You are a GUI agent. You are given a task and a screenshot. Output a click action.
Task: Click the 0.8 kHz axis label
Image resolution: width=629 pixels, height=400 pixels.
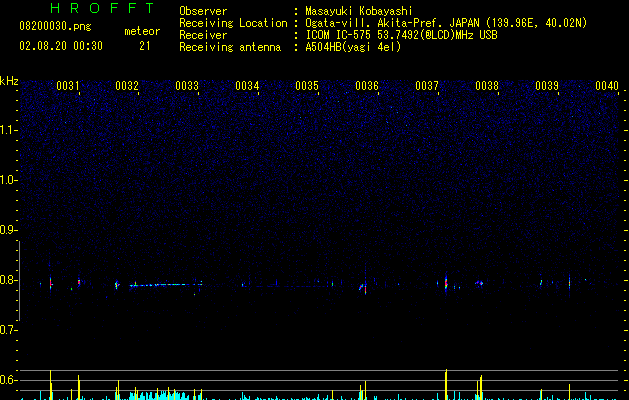click(x=8, y=280)
